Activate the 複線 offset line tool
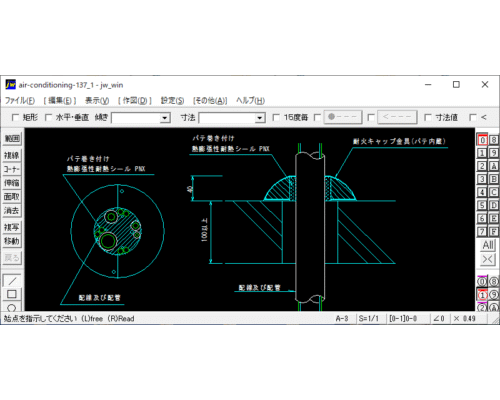 point(12,155)
